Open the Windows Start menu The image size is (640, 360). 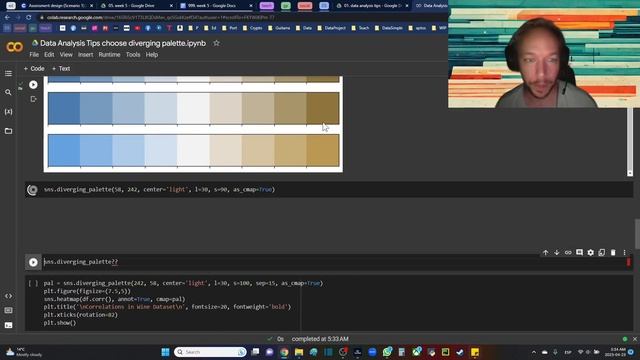(x=165, y=352)
